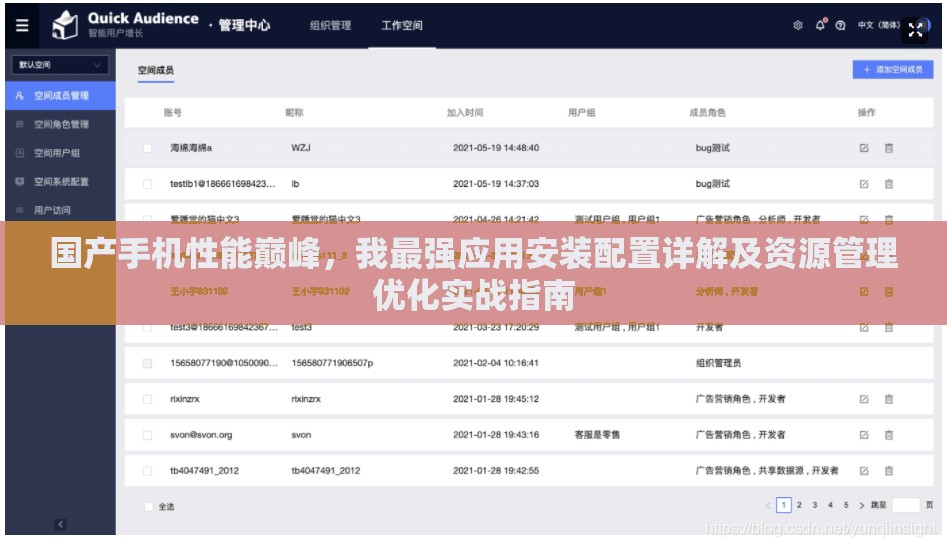This screenshot has height=547, width=947.
Task: Click the fullscreen expand icon at top right
Action: tap(915, 29)
